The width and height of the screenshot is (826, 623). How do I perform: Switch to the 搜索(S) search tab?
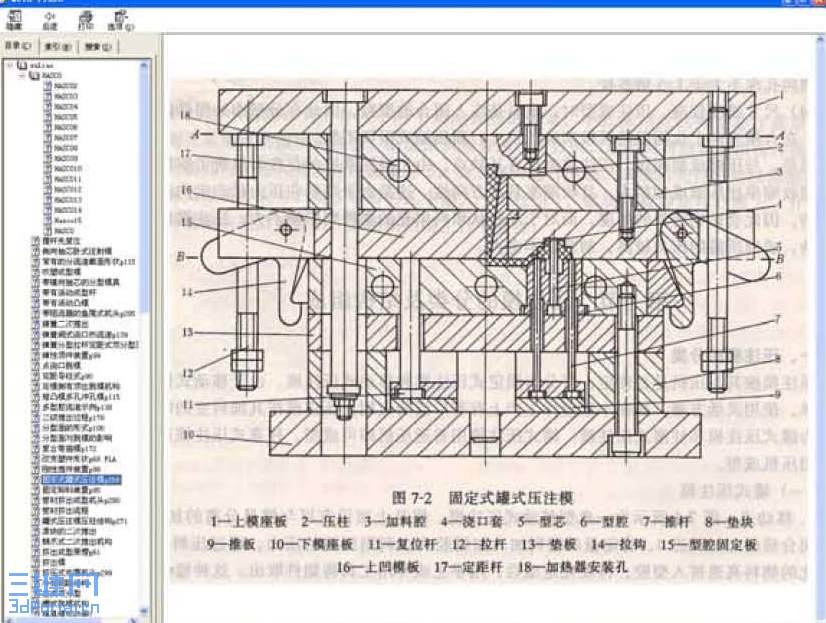(98, 46)
